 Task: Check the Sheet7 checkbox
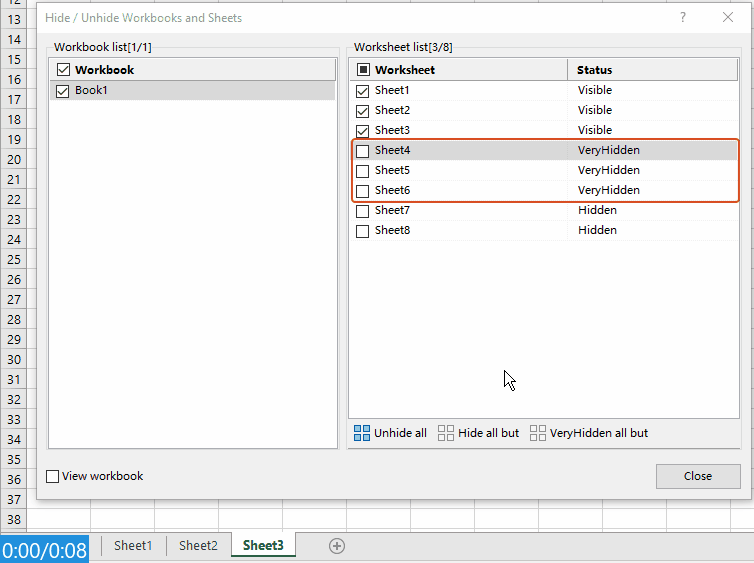pyautogui.click(x=363, y=211)
